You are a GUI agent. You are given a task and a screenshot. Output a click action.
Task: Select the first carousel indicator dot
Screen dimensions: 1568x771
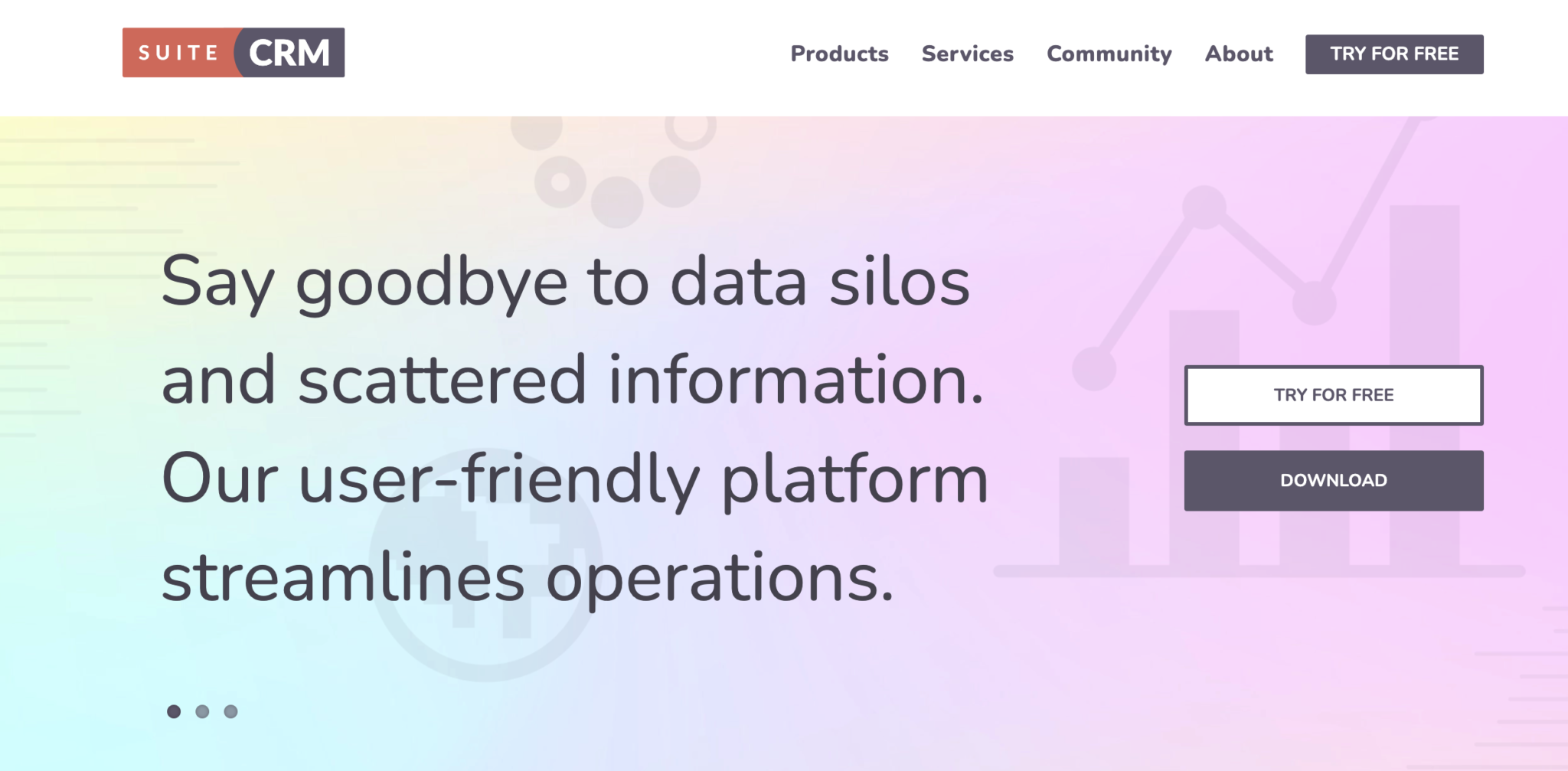175,711
